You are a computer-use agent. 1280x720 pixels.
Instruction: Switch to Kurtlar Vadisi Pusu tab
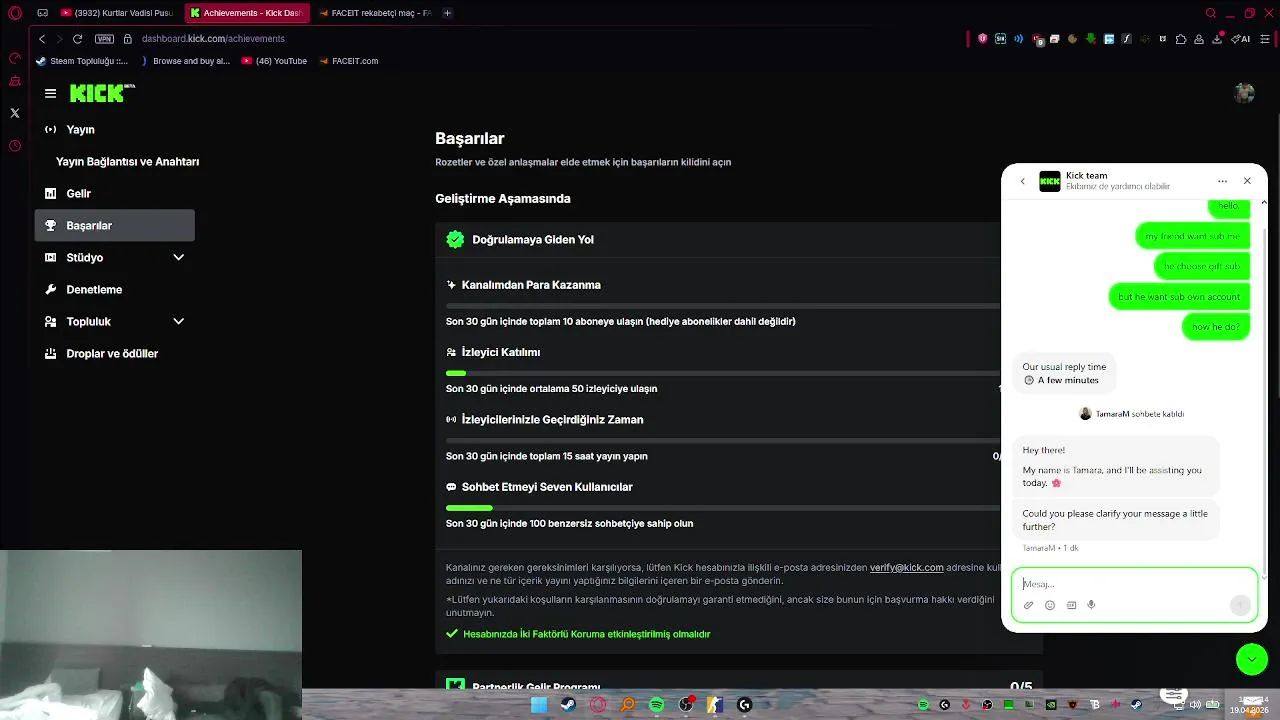118,13
